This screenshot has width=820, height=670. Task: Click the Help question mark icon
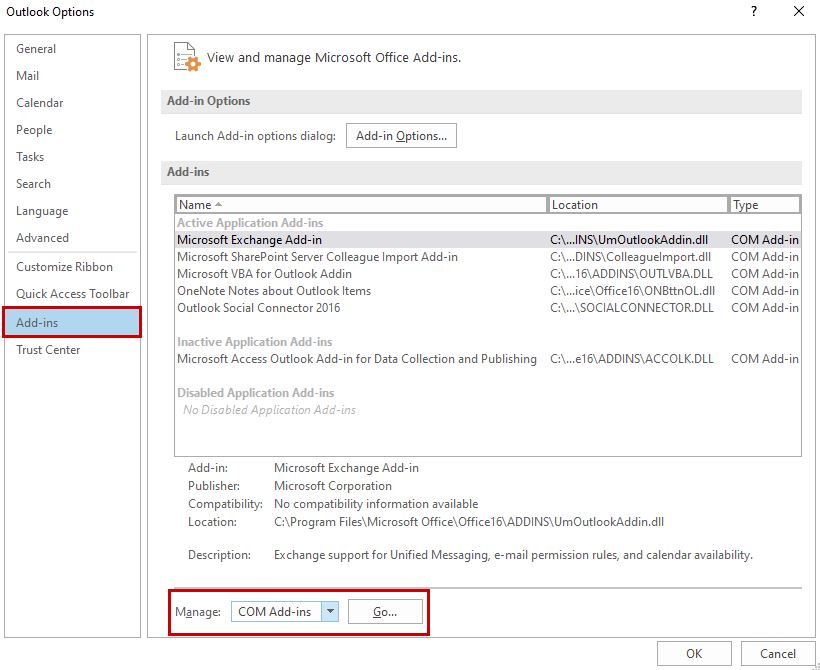[754, 12]
